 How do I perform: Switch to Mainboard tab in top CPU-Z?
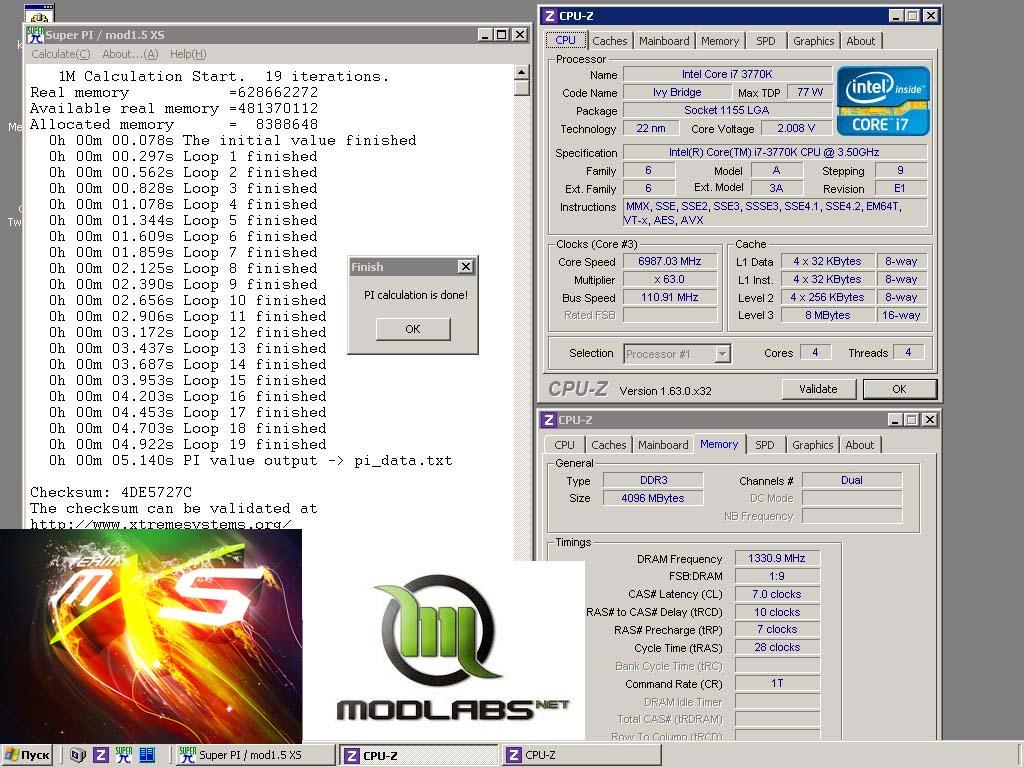click(664, 41)
